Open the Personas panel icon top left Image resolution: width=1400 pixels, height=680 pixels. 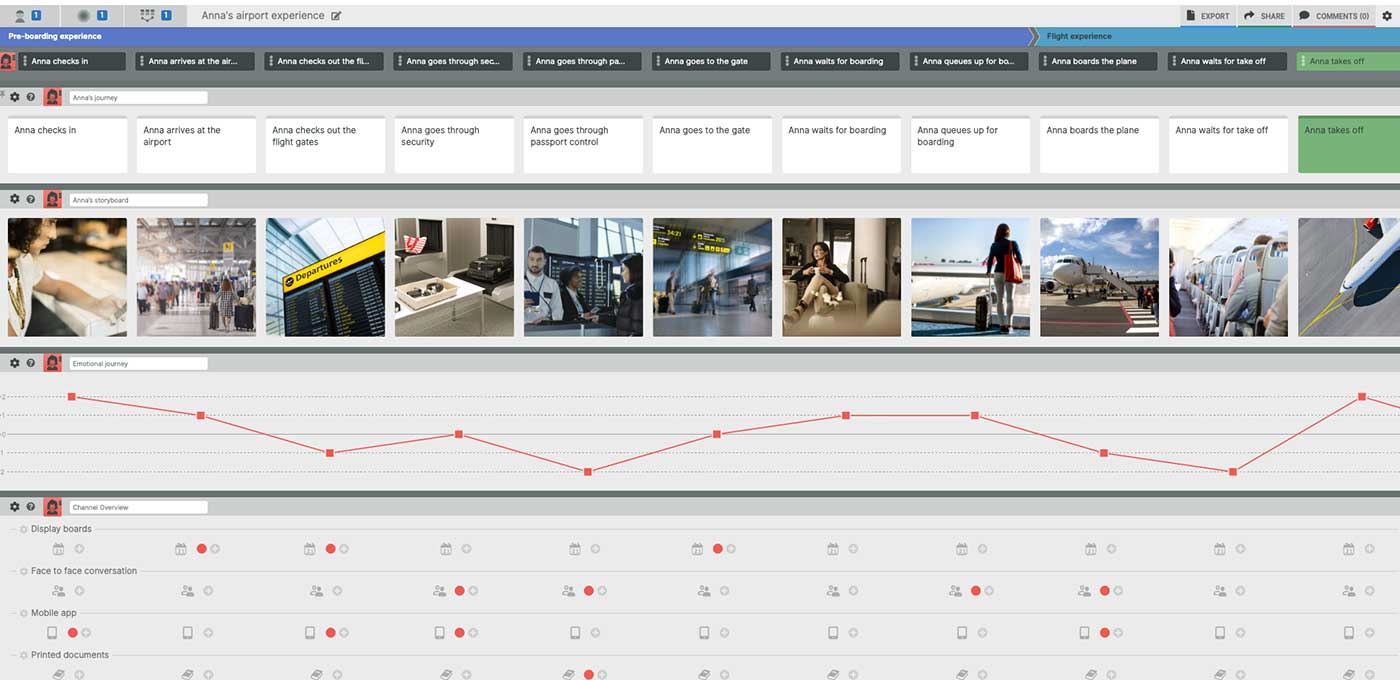[x=20, y=15]
